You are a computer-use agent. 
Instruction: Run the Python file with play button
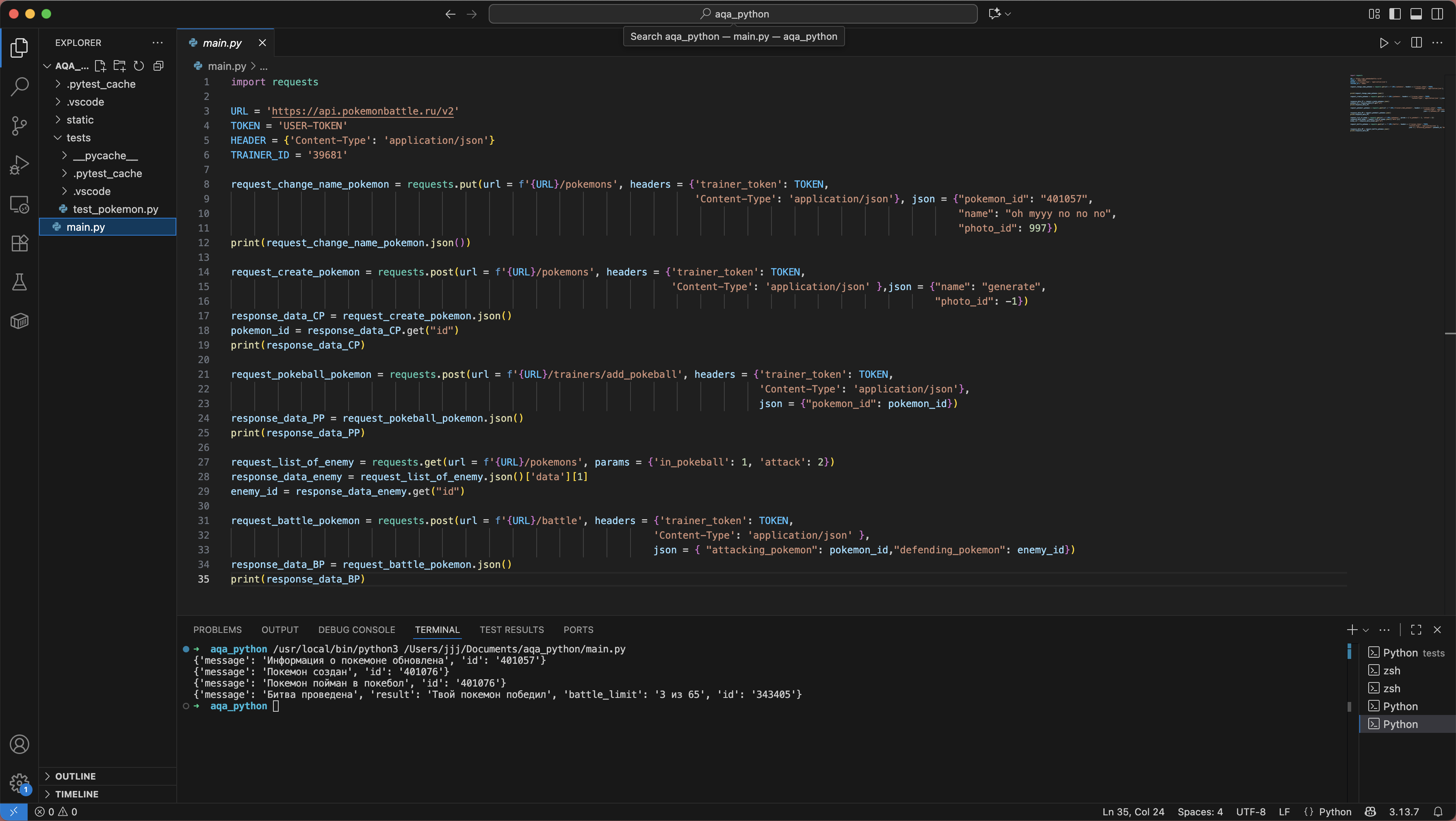coord(1383,43)
